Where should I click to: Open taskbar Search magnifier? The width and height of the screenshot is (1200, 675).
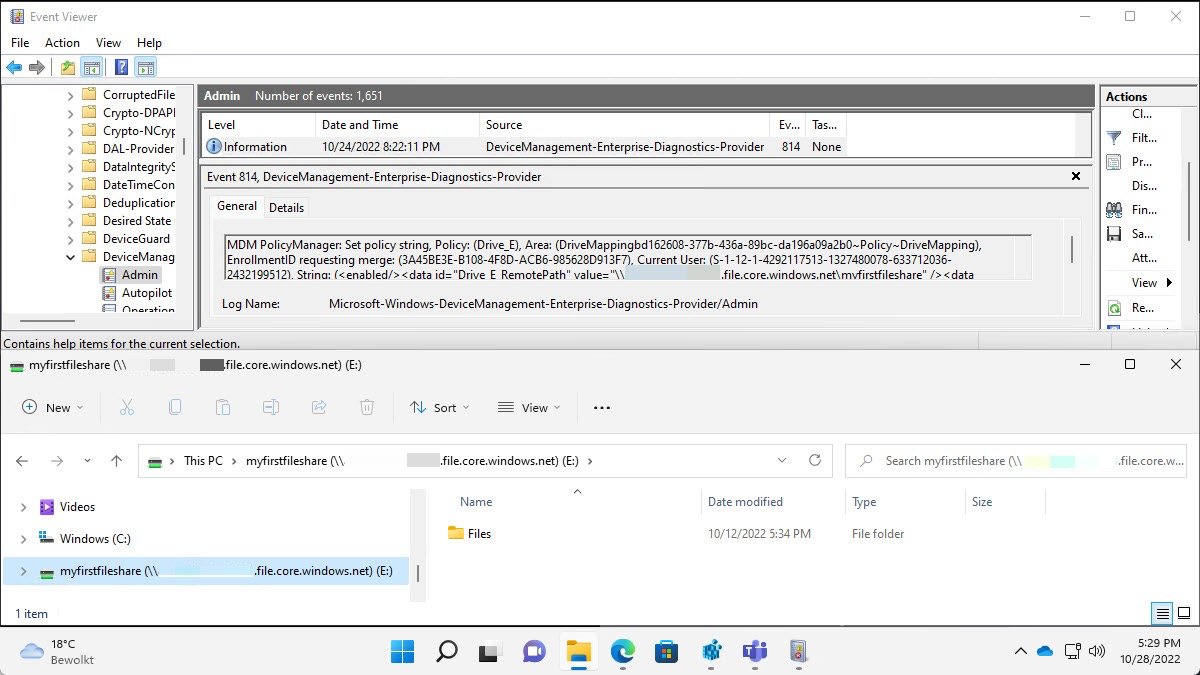pyautogui.click(x=447, y=652)
